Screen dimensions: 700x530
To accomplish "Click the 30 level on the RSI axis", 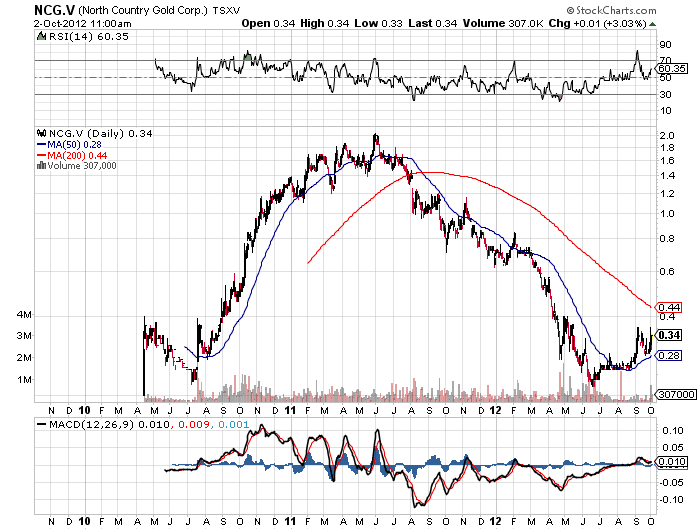I will coord(665,94).
